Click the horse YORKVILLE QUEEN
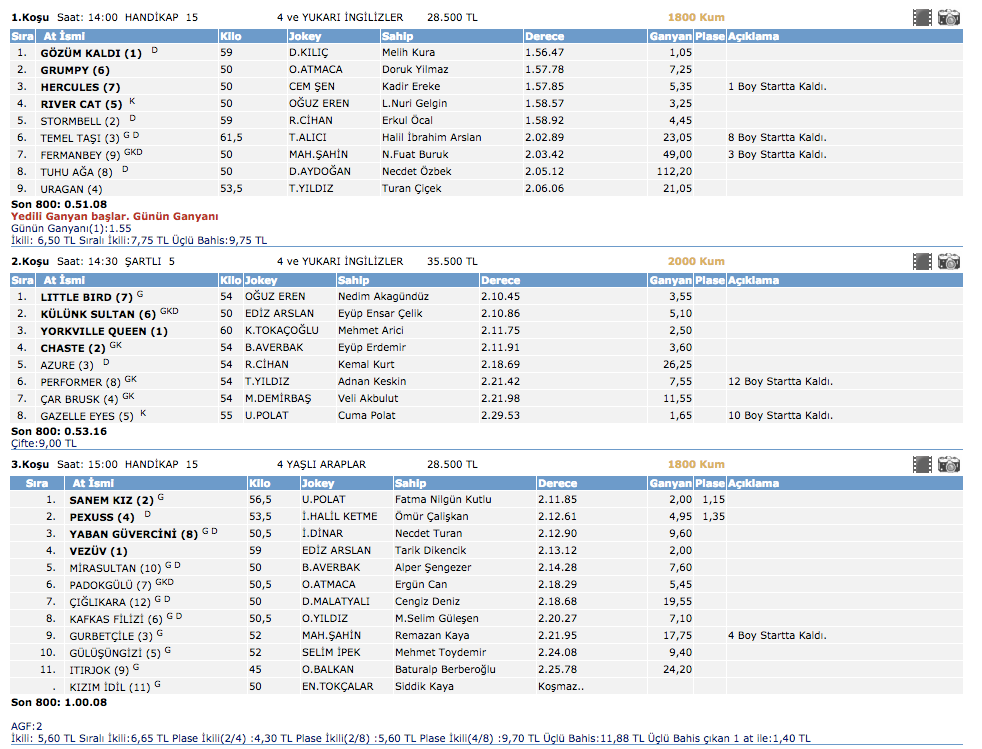The width and height of the screenshot is (982, 749). [x=96, y=331]
